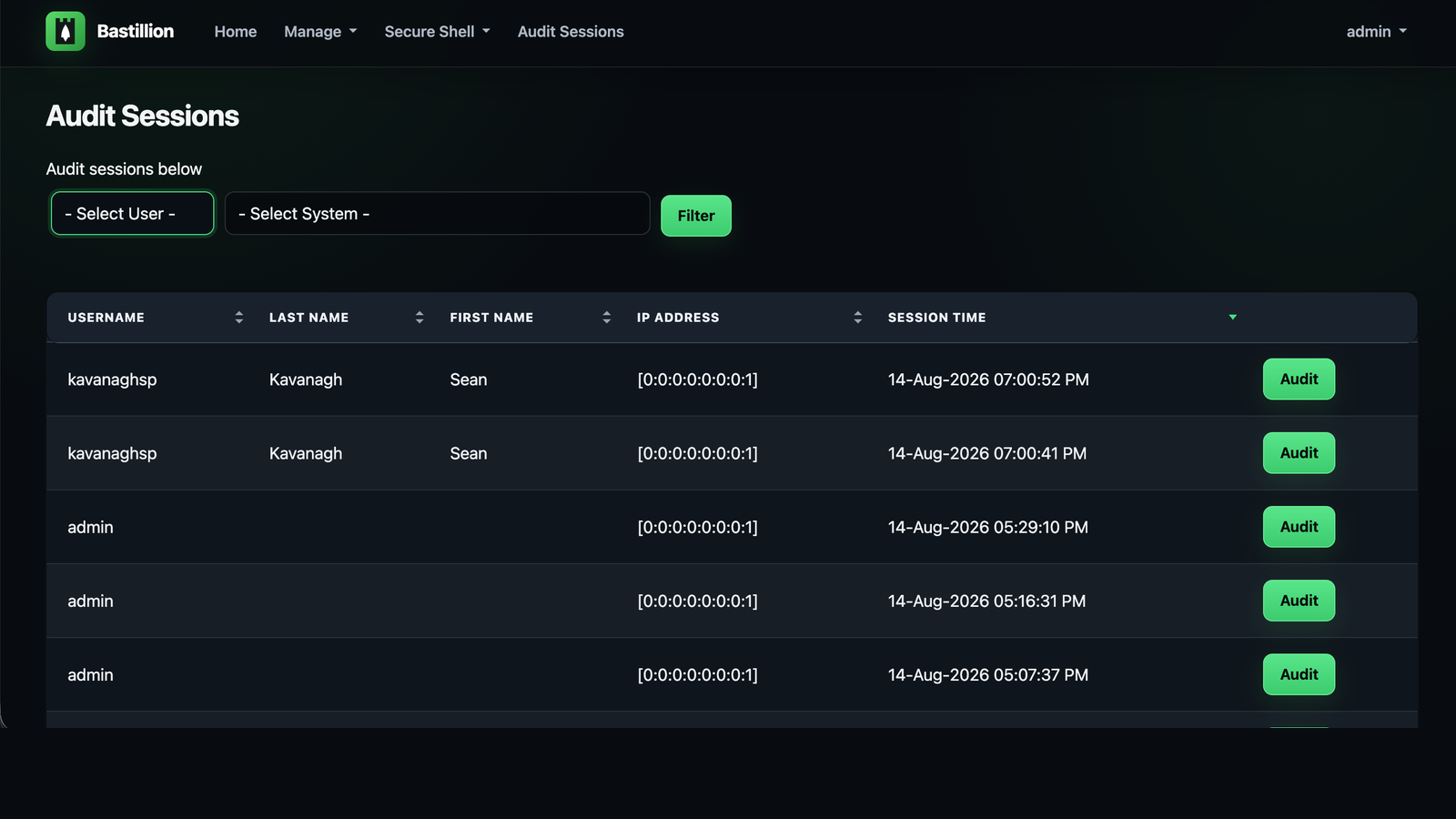Go to the Home page
Image resolution: width=1456 pixels, height=819 pixels.
(236, 32)
